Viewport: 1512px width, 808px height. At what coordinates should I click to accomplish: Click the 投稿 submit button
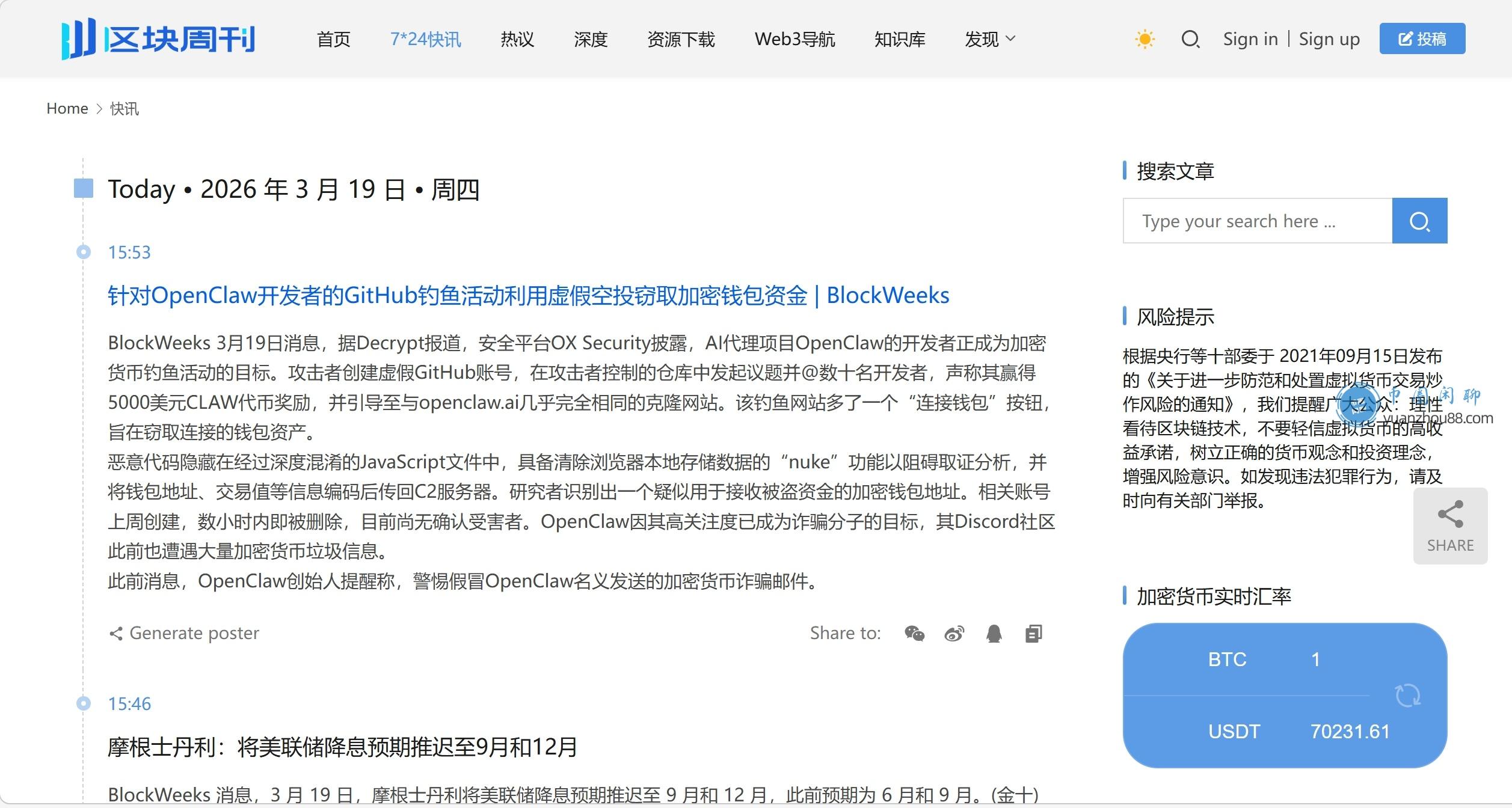(x=1422, y=39)
